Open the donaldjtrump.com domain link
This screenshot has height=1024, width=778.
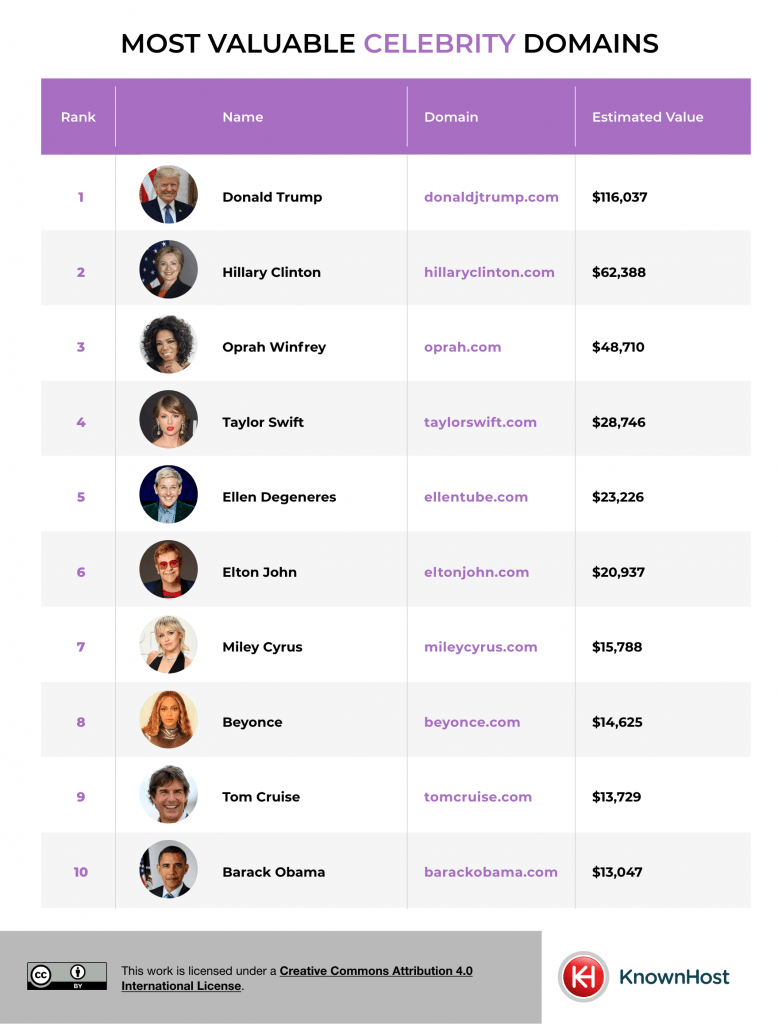[491, 197]
